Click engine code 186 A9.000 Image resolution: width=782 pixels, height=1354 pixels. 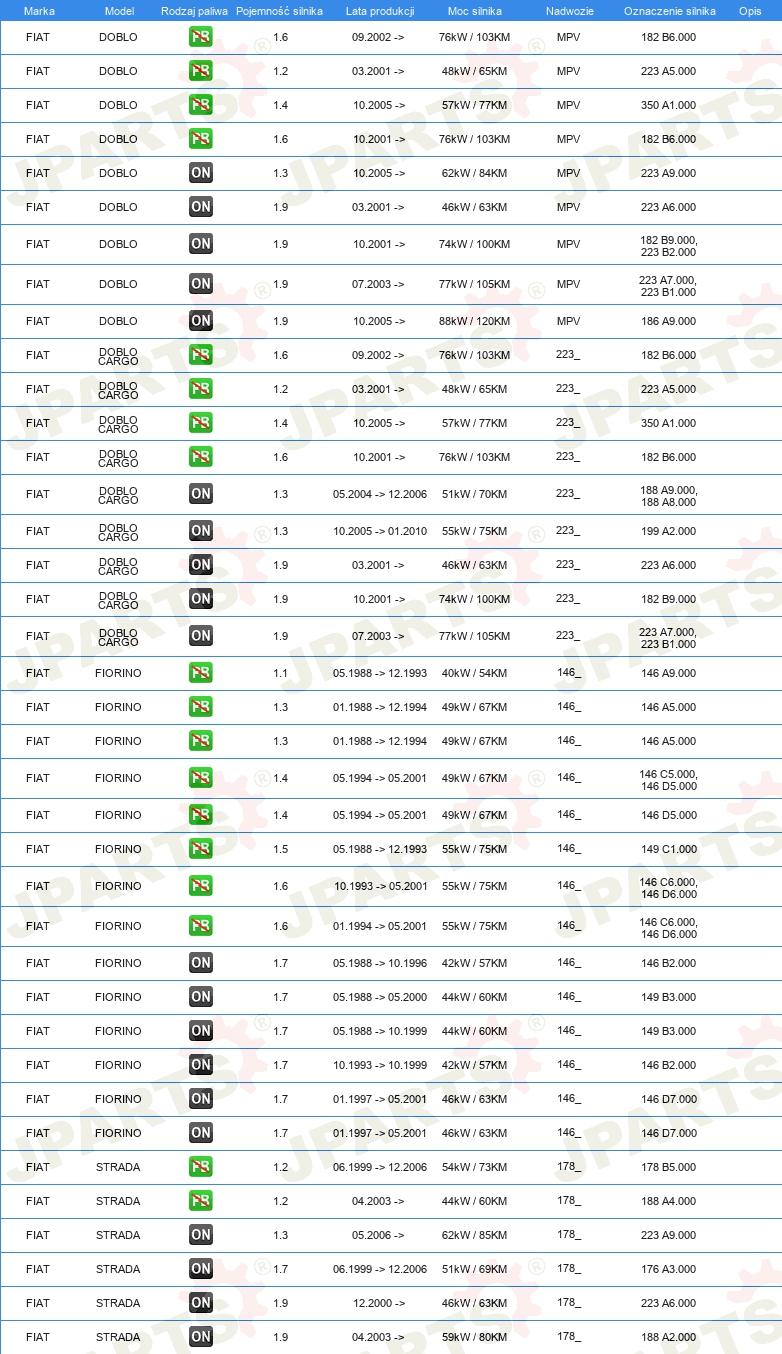click(669, 321)
